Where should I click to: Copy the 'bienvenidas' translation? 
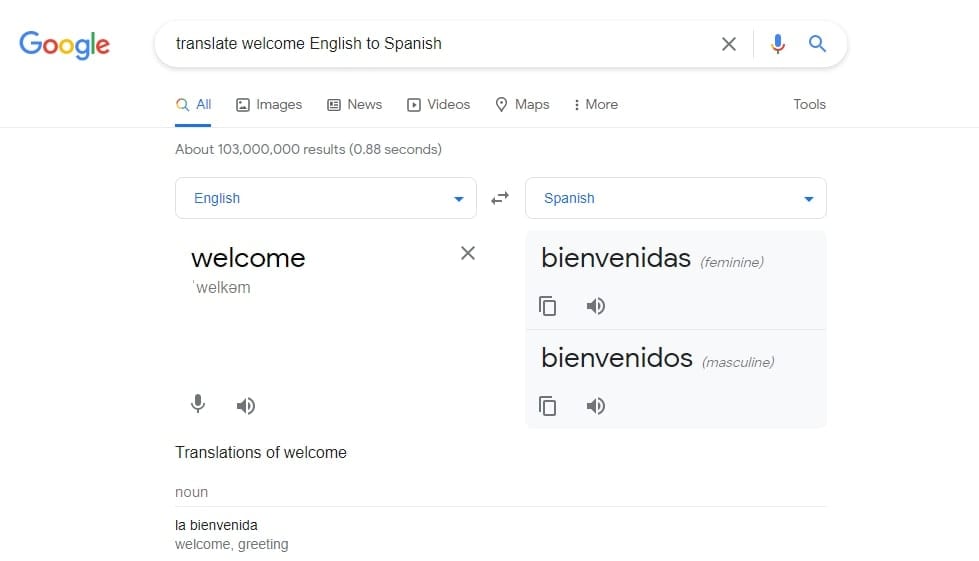(548, 306)
